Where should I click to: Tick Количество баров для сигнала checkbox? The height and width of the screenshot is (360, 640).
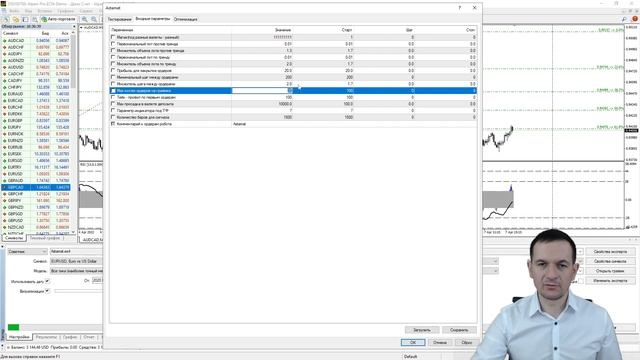pyautogui.click(x=113, y=117)
